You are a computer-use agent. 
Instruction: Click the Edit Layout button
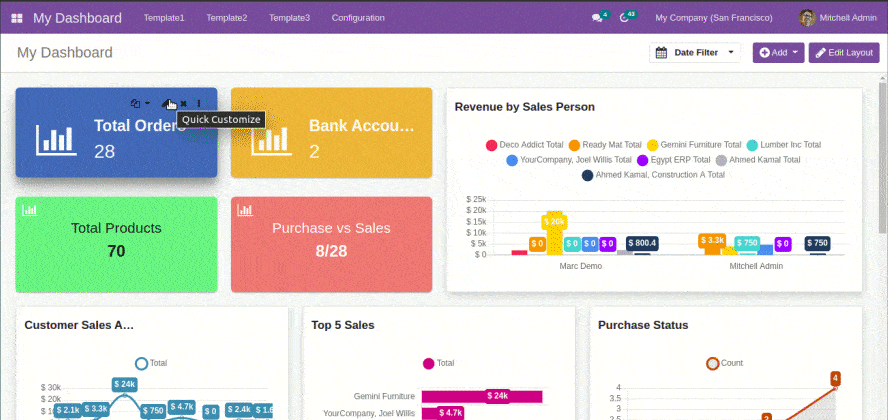844,53
